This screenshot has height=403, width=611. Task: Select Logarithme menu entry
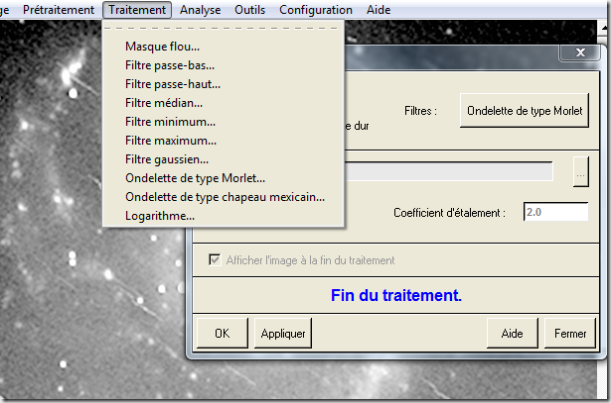tap(160, 216)
